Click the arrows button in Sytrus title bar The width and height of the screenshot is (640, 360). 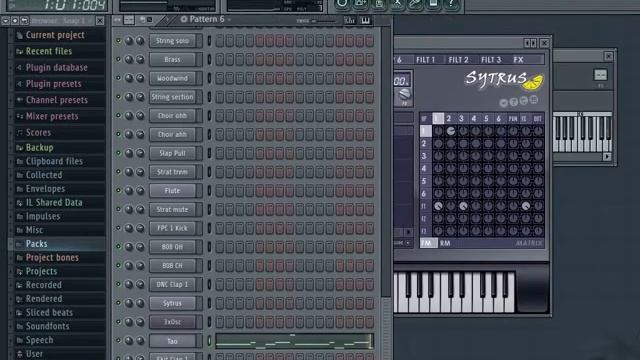(530, 43)
